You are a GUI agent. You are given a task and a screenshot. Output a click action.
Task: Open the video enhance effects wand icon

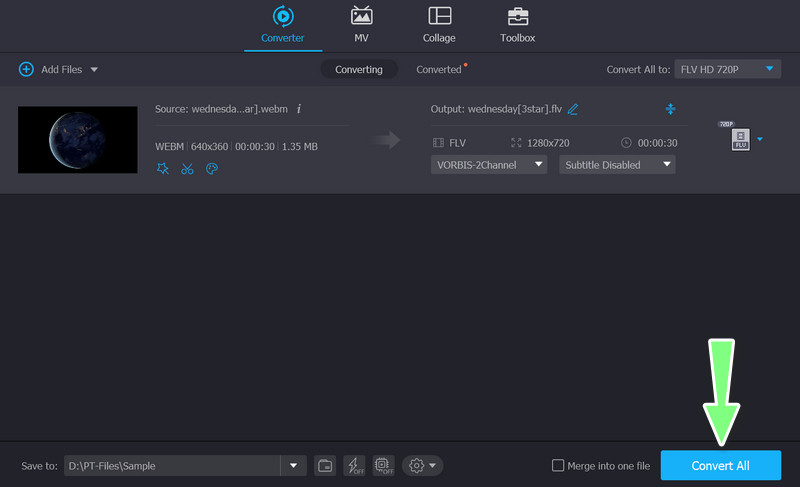[x=163, y=169]
